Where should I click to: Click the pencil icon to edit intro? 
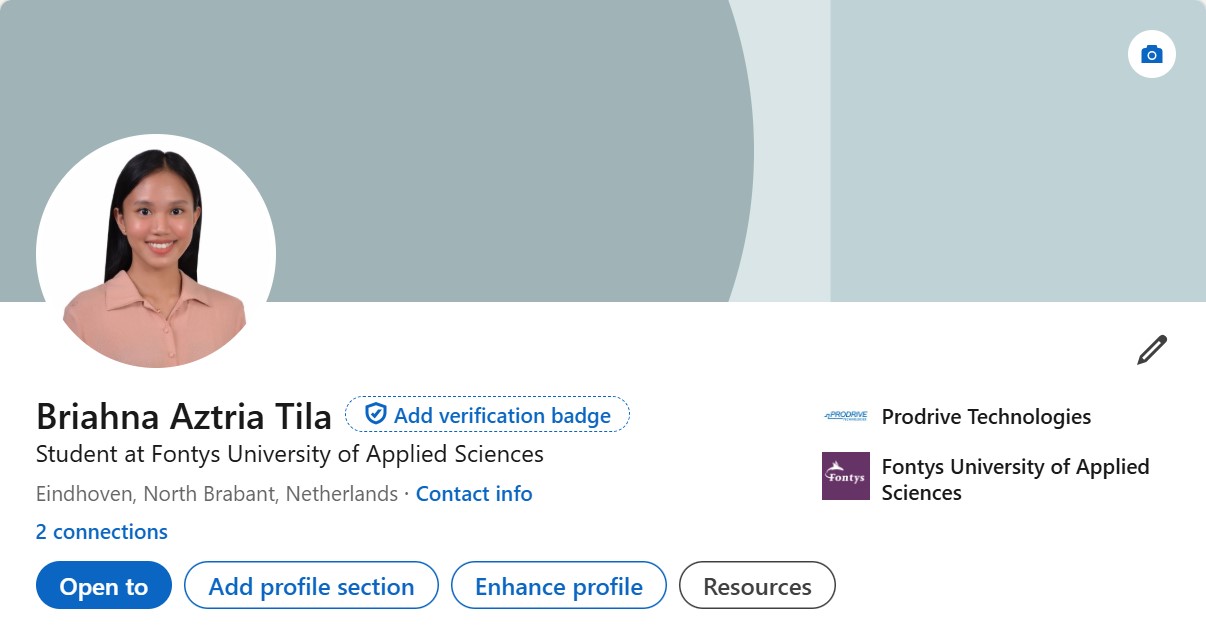[1151, 350]
